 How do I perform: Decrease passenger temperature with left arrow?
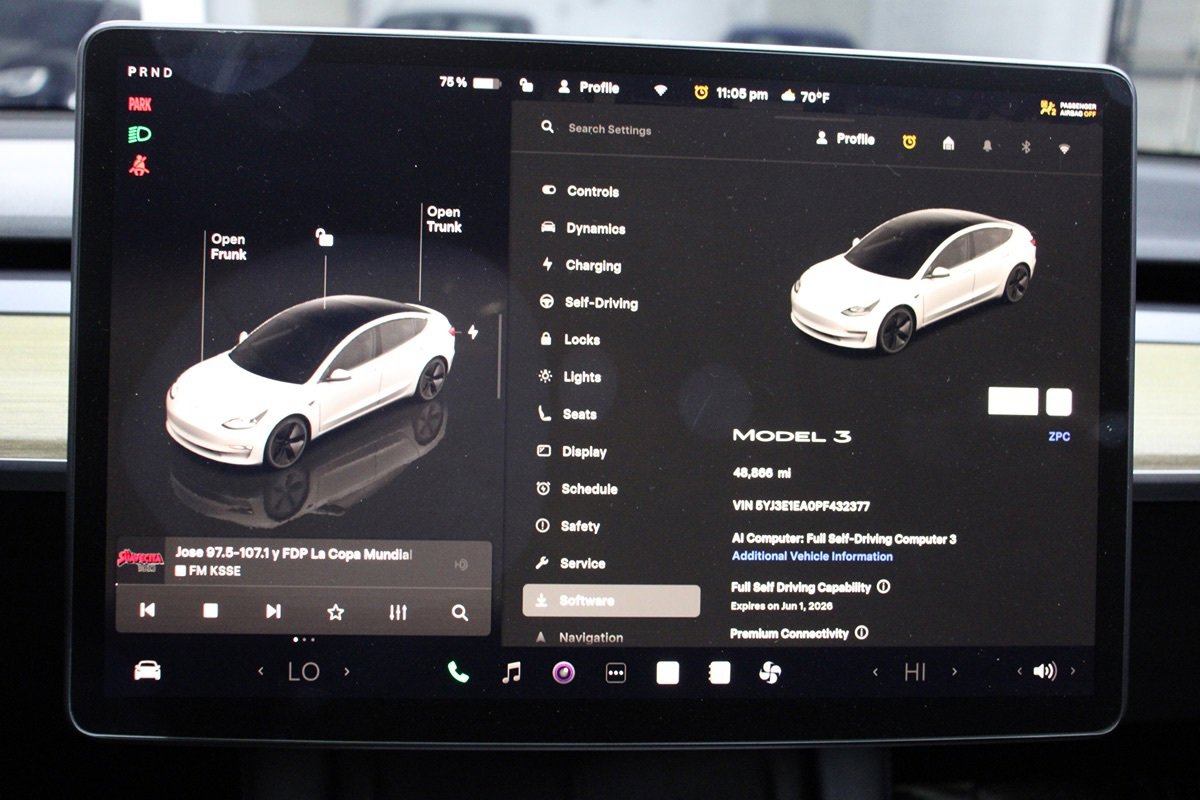click(875, 672)
